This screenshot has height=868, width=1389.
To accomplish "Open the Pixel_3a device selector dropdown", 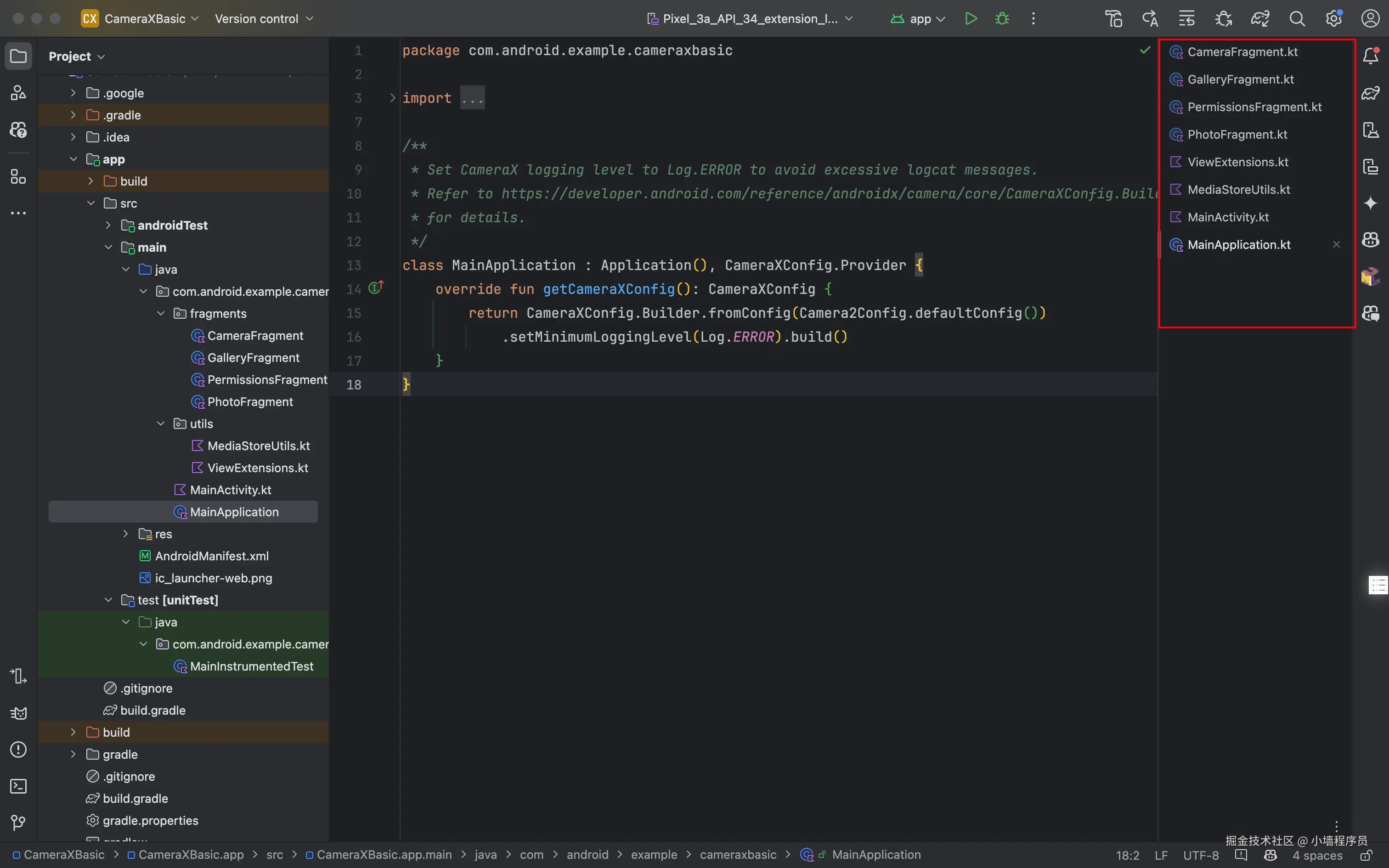I will 750,19.
